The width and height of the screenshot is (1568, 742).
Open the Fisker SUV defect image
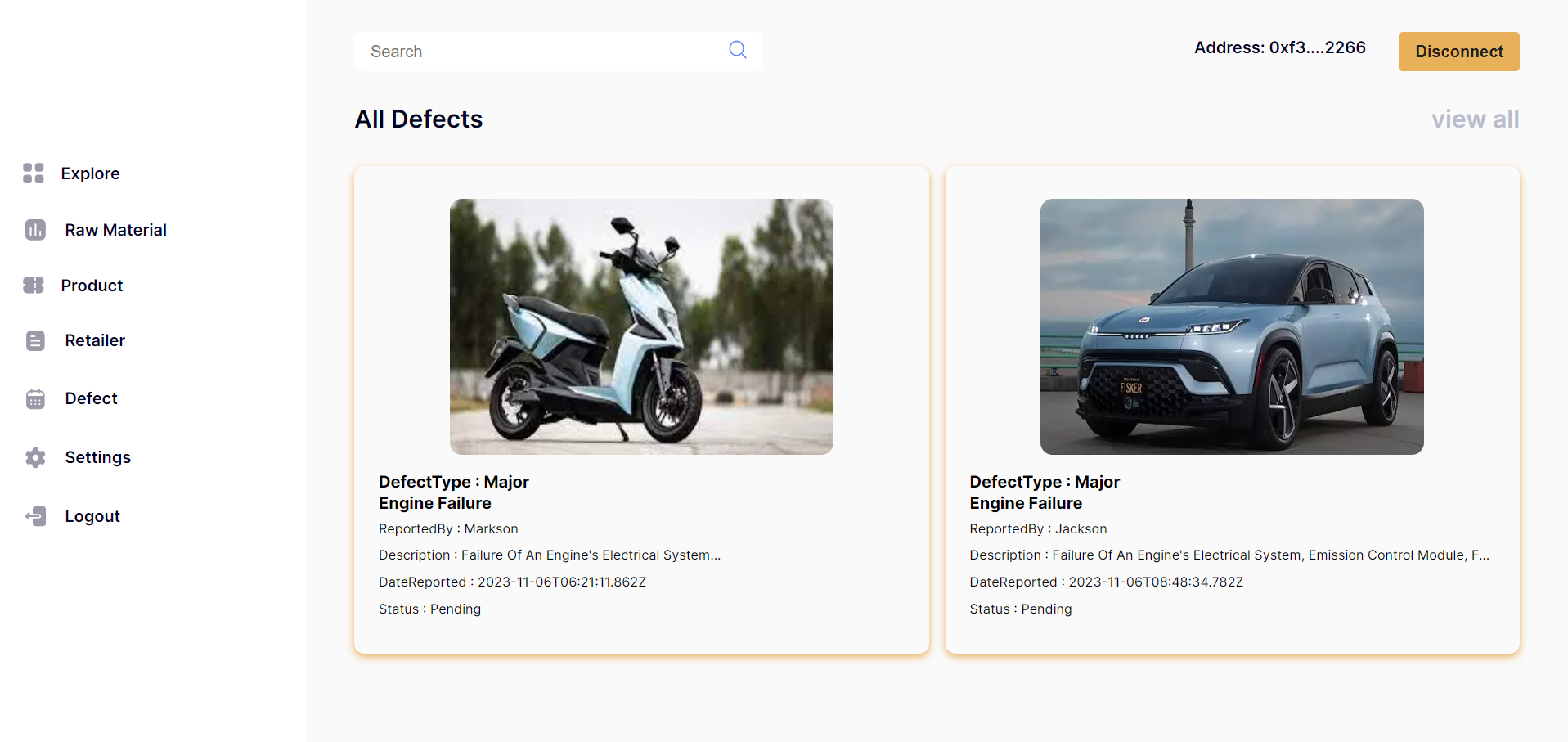pos(1232,326)
